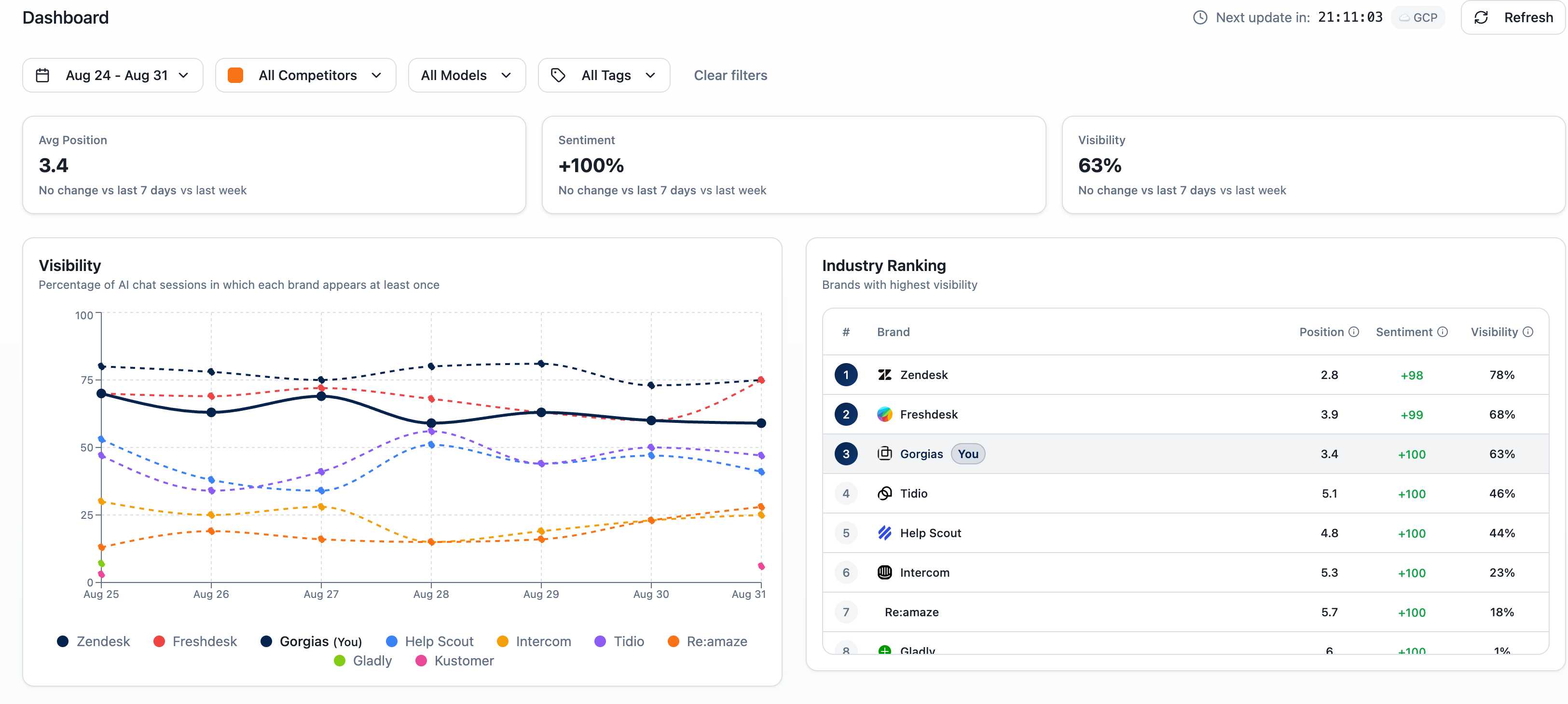The width and height of the screenshot is (1568, 704).
Task: Open the Visibility 63% summary card
Action: tap(1314, 165)
